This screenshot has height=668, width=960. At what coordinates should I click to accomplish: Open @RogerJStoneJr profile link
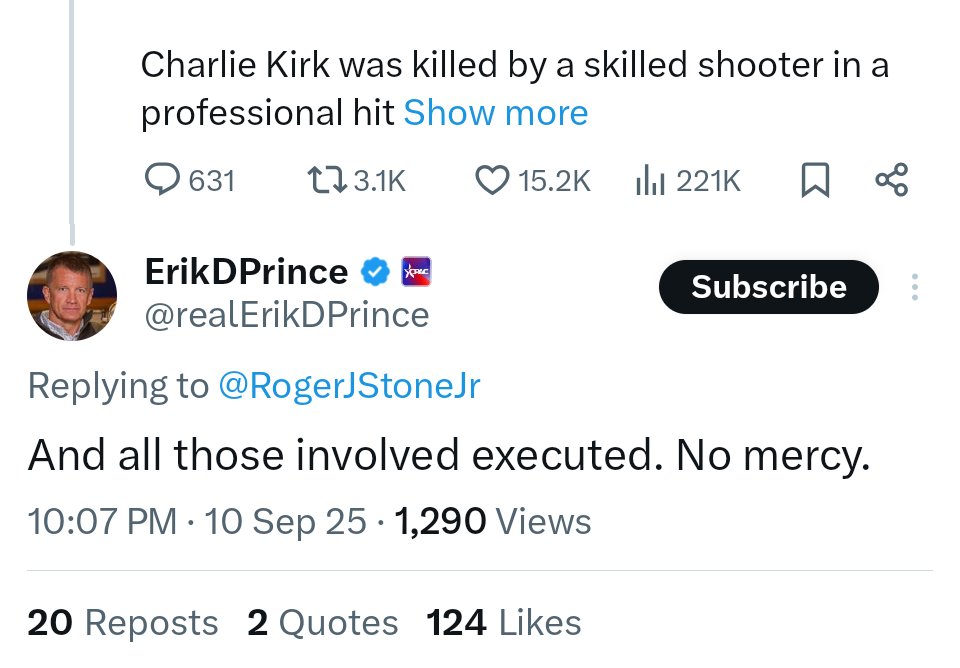(x=349, y=386)
